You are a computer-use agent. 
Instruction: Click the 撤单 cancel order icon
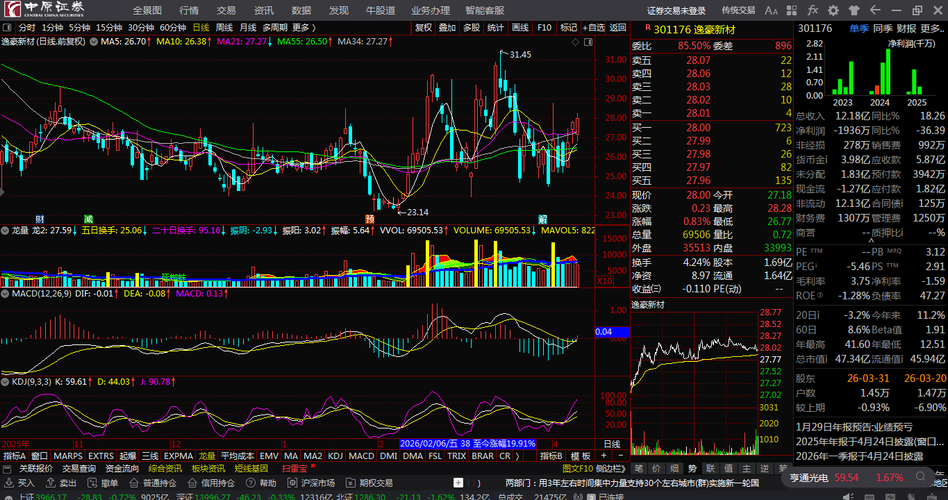point(102,483)
